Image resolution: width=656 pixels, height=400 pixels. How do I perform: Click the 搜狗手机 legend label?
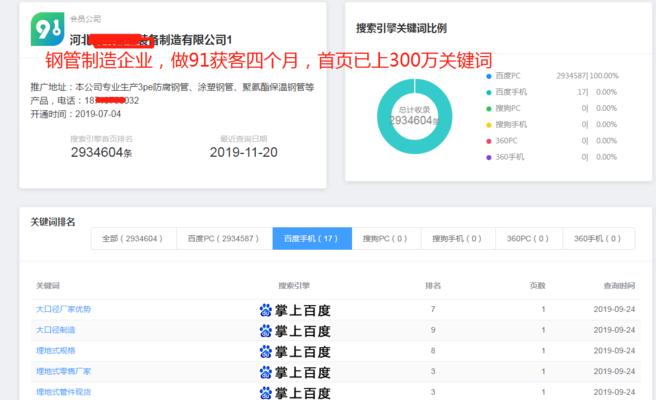coord(511,125)
